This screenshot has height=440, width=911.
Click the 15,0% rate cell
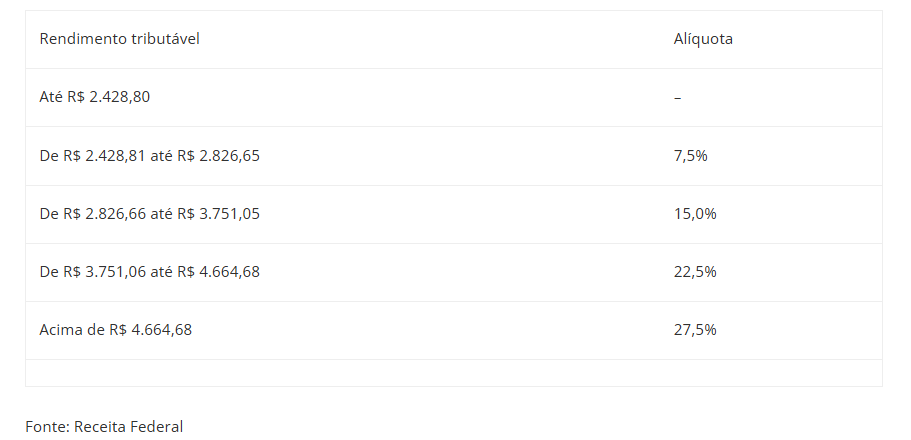tap(695, 213)
